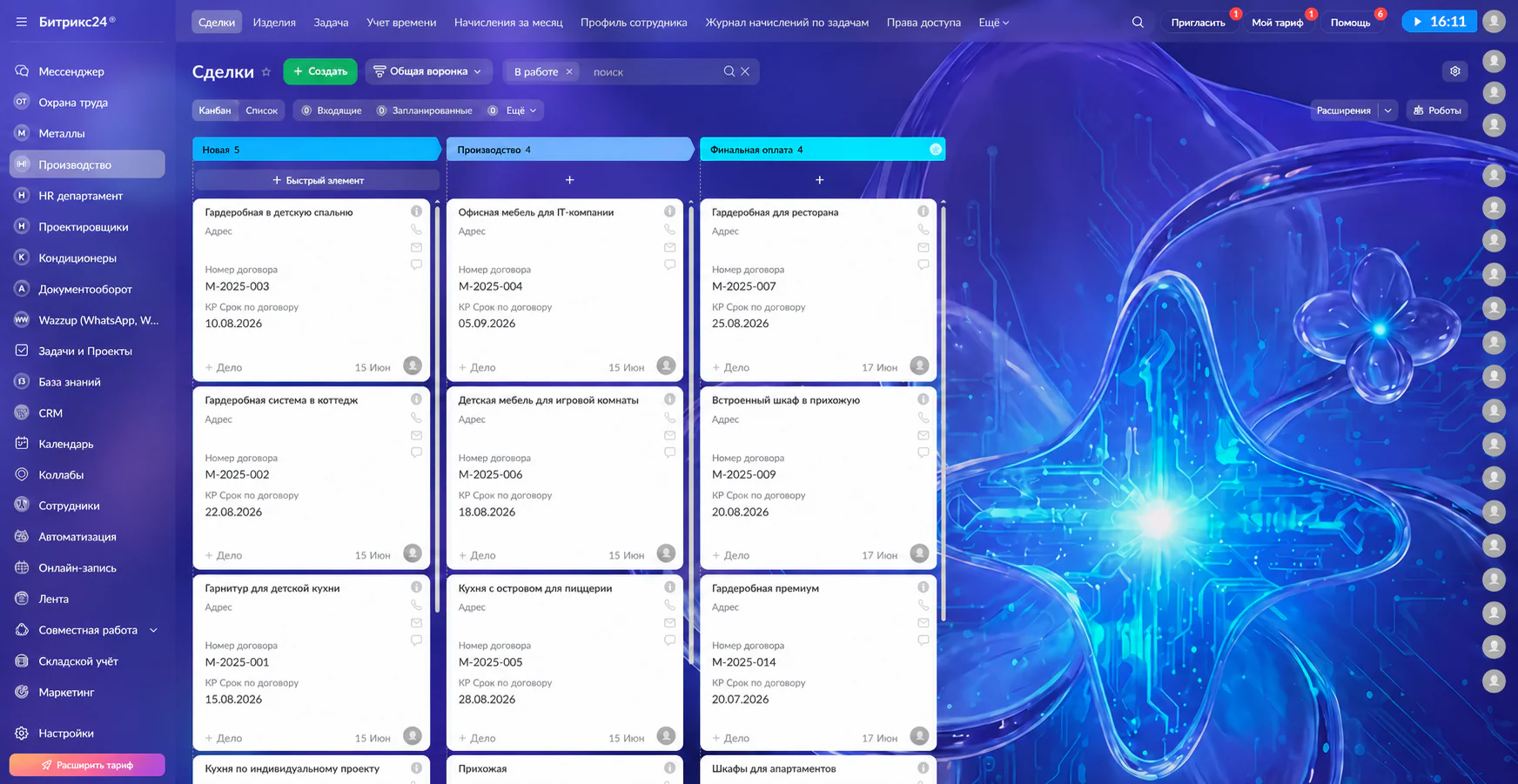The height and width of the screenshot is (784, 1518).
Task: Star the Сделки page as favorite
Action: click(266, 72)
